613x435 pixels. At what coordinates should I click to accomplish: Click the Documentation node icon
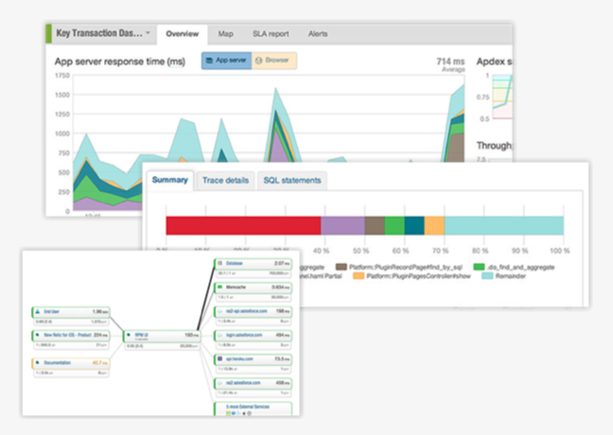click(x=37, y=363)
